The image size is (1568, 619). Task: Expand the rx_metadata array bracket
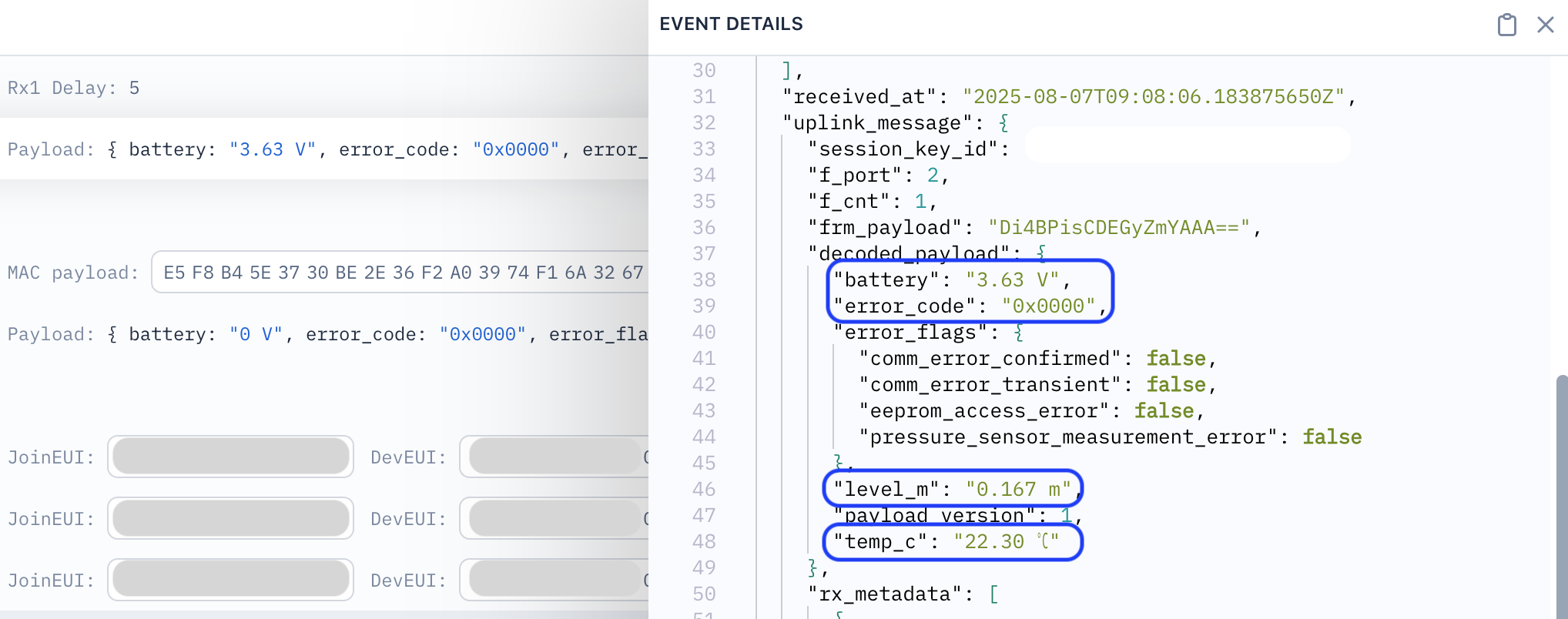point(993,594)
